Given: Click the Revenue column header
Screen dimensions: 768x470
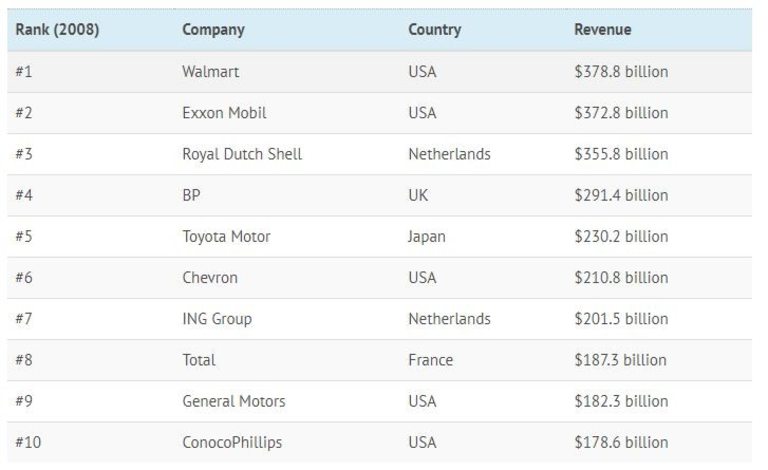Looking at the screenshot, I should point(602,30).
